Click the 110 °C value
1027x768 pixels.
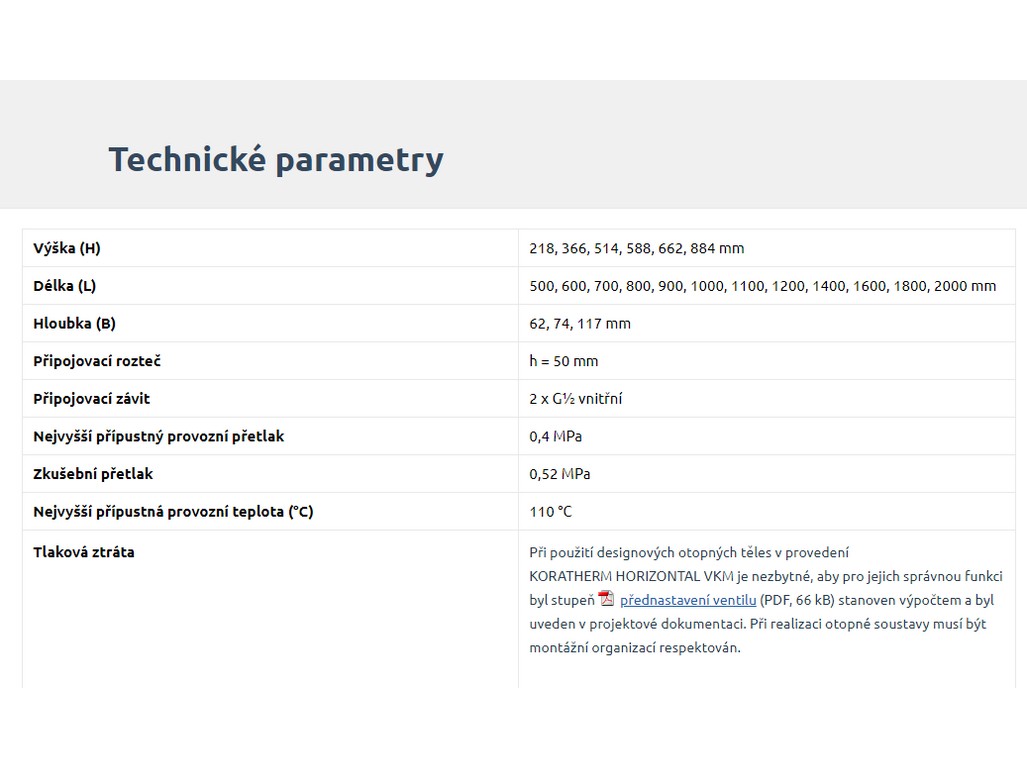[551, 512]
